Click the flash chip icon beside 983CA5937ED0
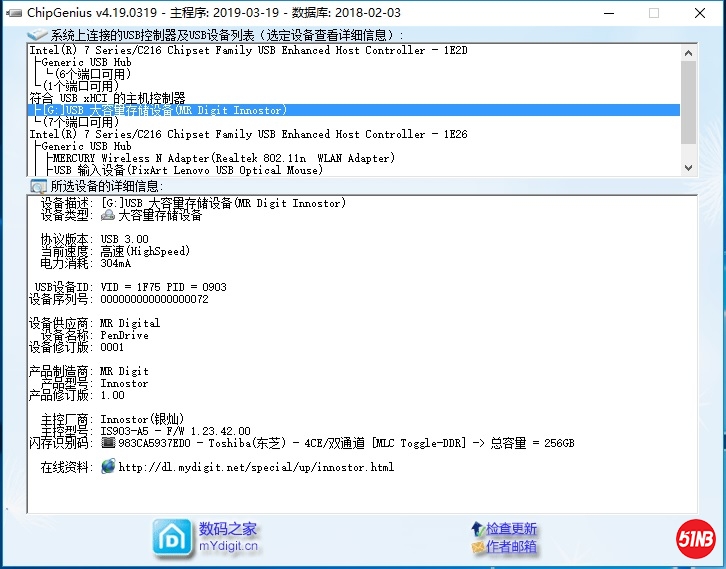726x569 pixels. [108, 443]
